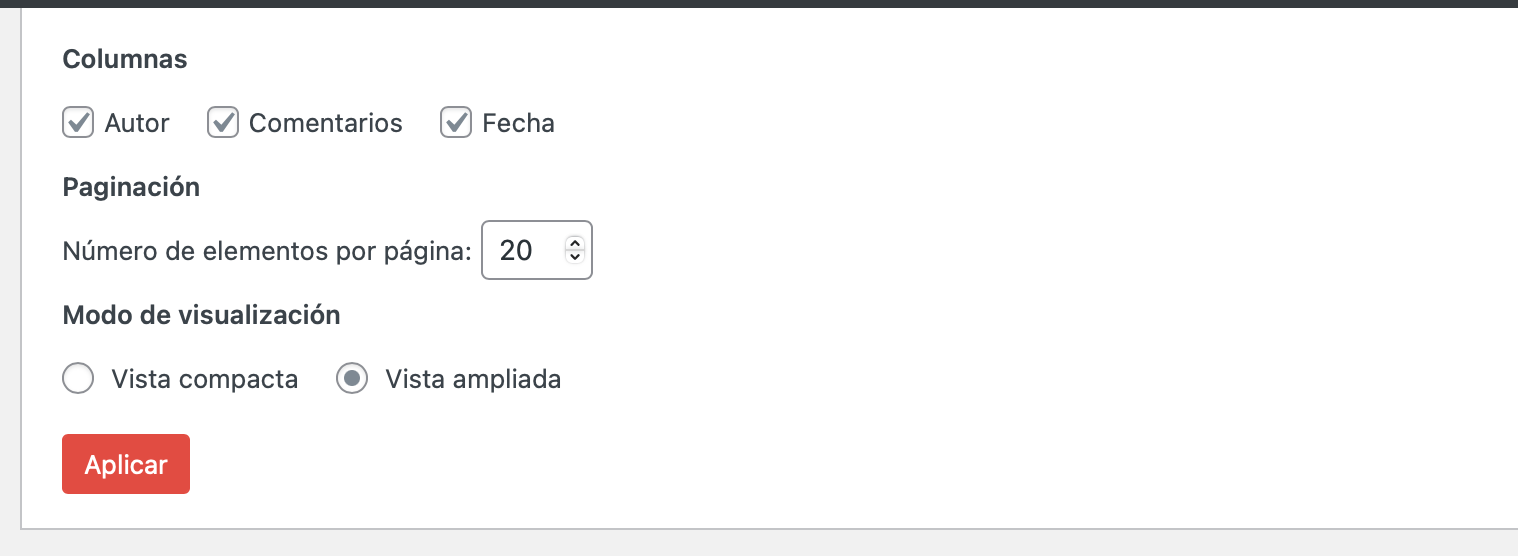Click the "Comentarios" label text
Image resolution: width=1518 pixels, height=556 pixels.
pos(326,123)
